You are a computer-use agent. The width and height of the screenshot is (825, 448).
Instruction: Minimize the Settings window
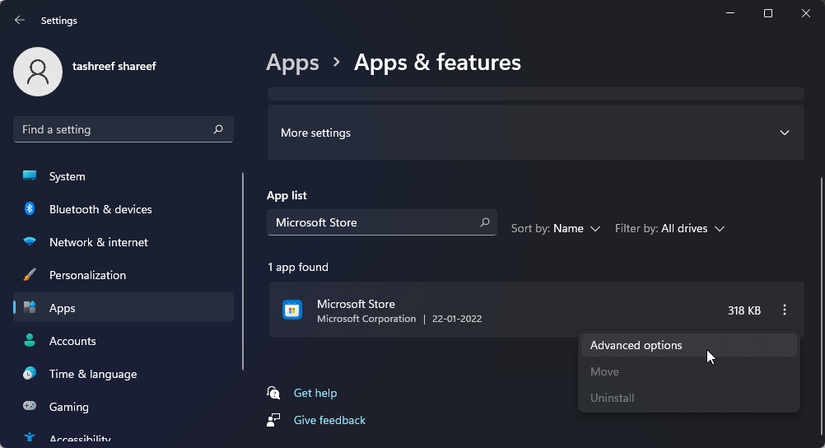coord(730,13)
